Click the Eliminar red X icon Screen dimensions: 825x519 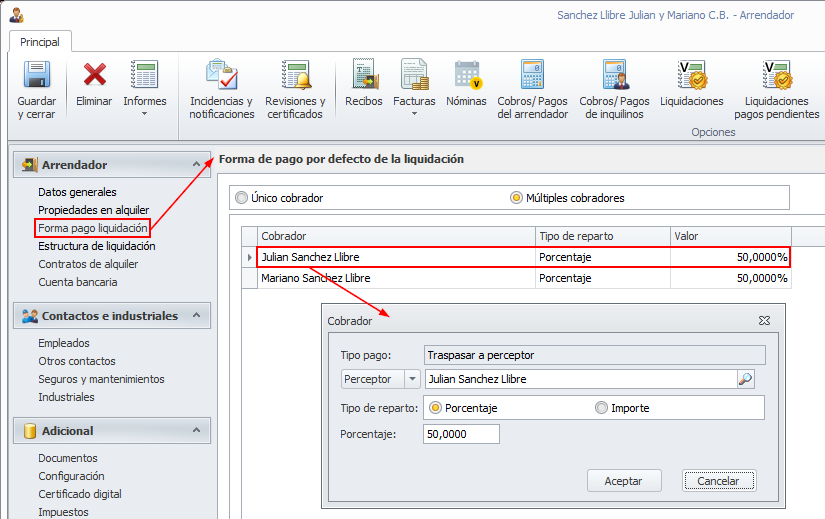pos(94,74)
